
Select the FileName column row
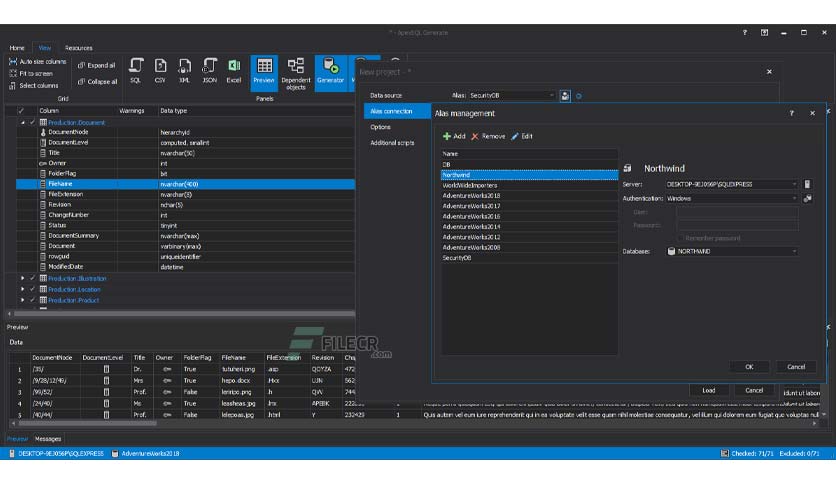click(186, 184)
